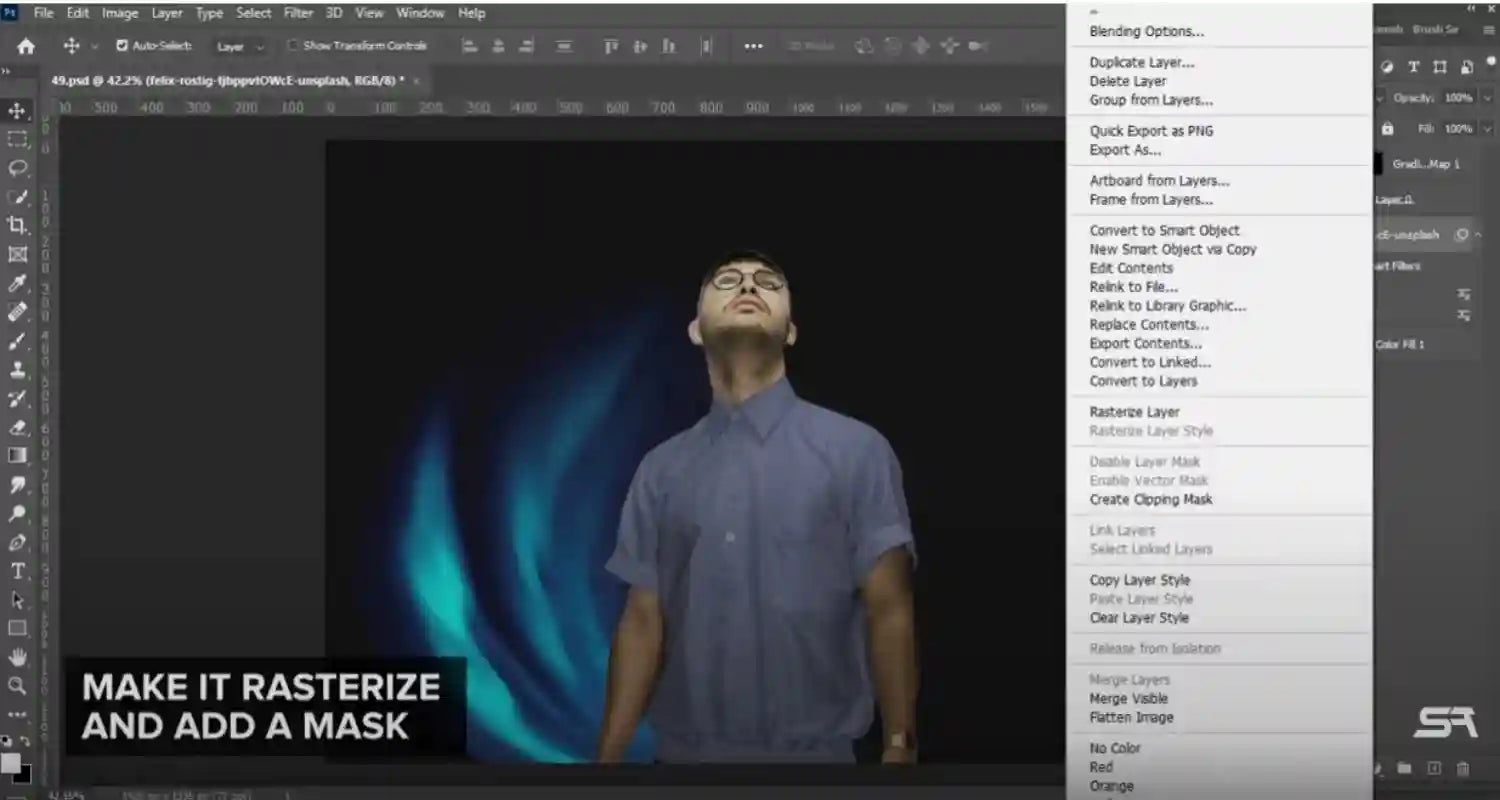
Task: Select the Brush tool
Action: [17, 341]
